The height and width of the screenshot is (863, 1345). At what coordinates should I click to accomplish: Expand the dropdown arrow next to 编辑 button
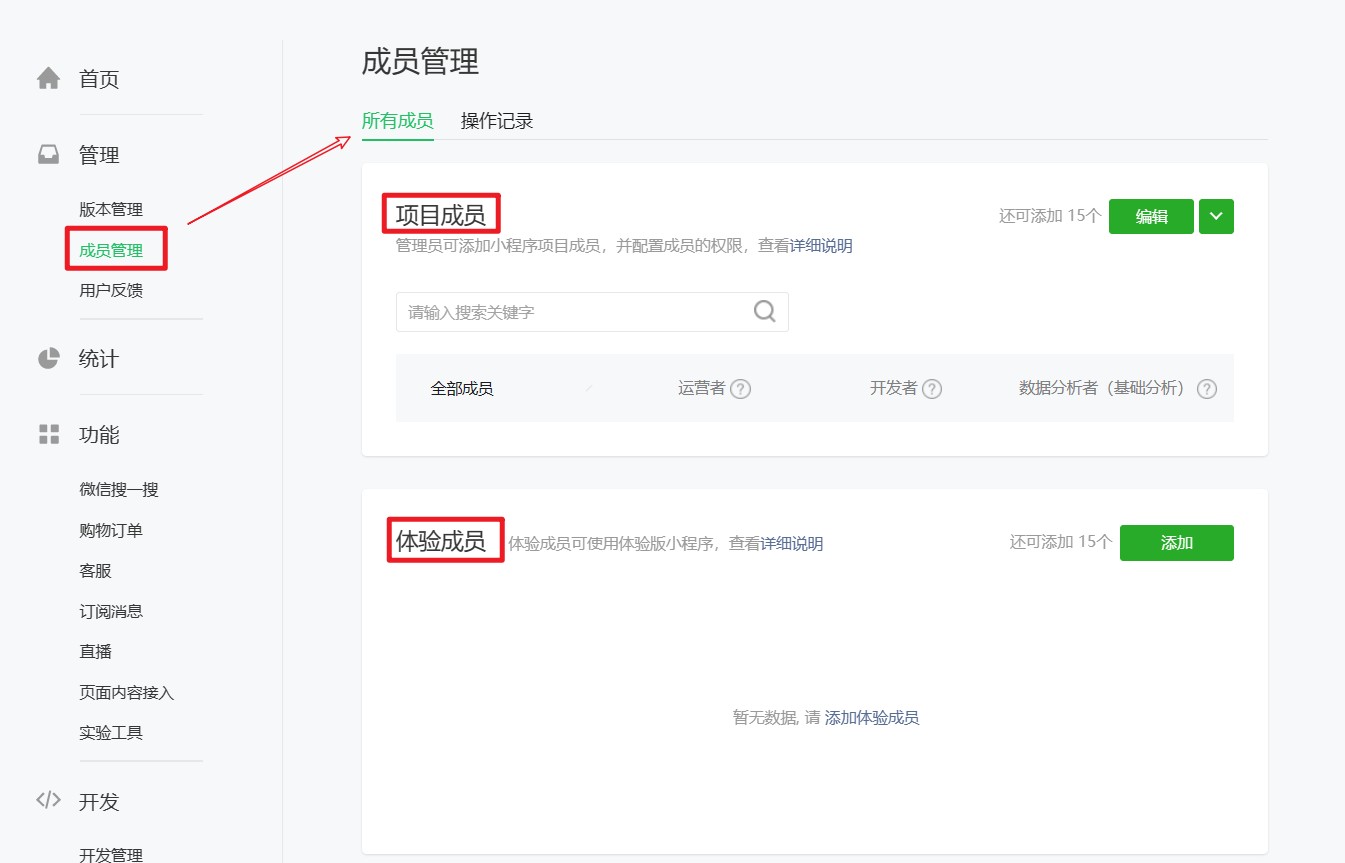[1216, 216]
